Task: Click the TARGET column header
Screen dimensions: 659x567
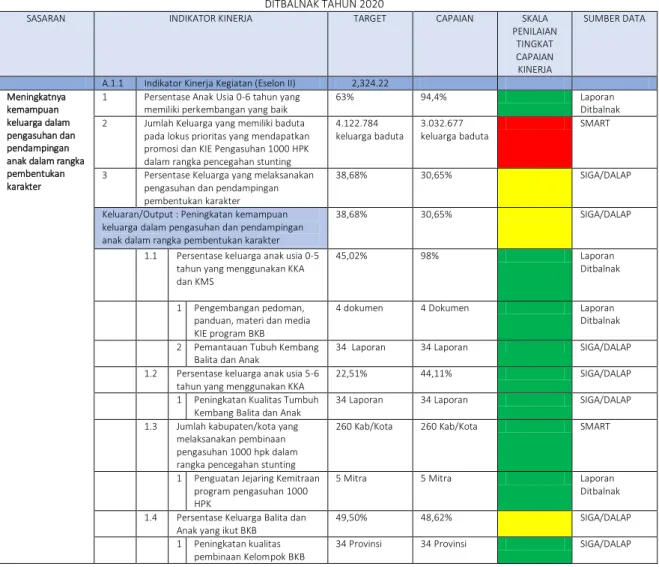Action: click(370, 44)
